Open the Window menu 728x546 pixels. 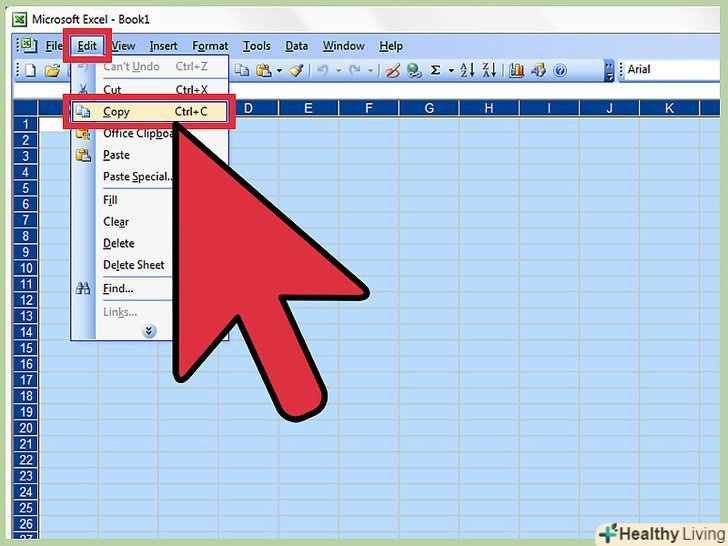[x=344, y=46]
